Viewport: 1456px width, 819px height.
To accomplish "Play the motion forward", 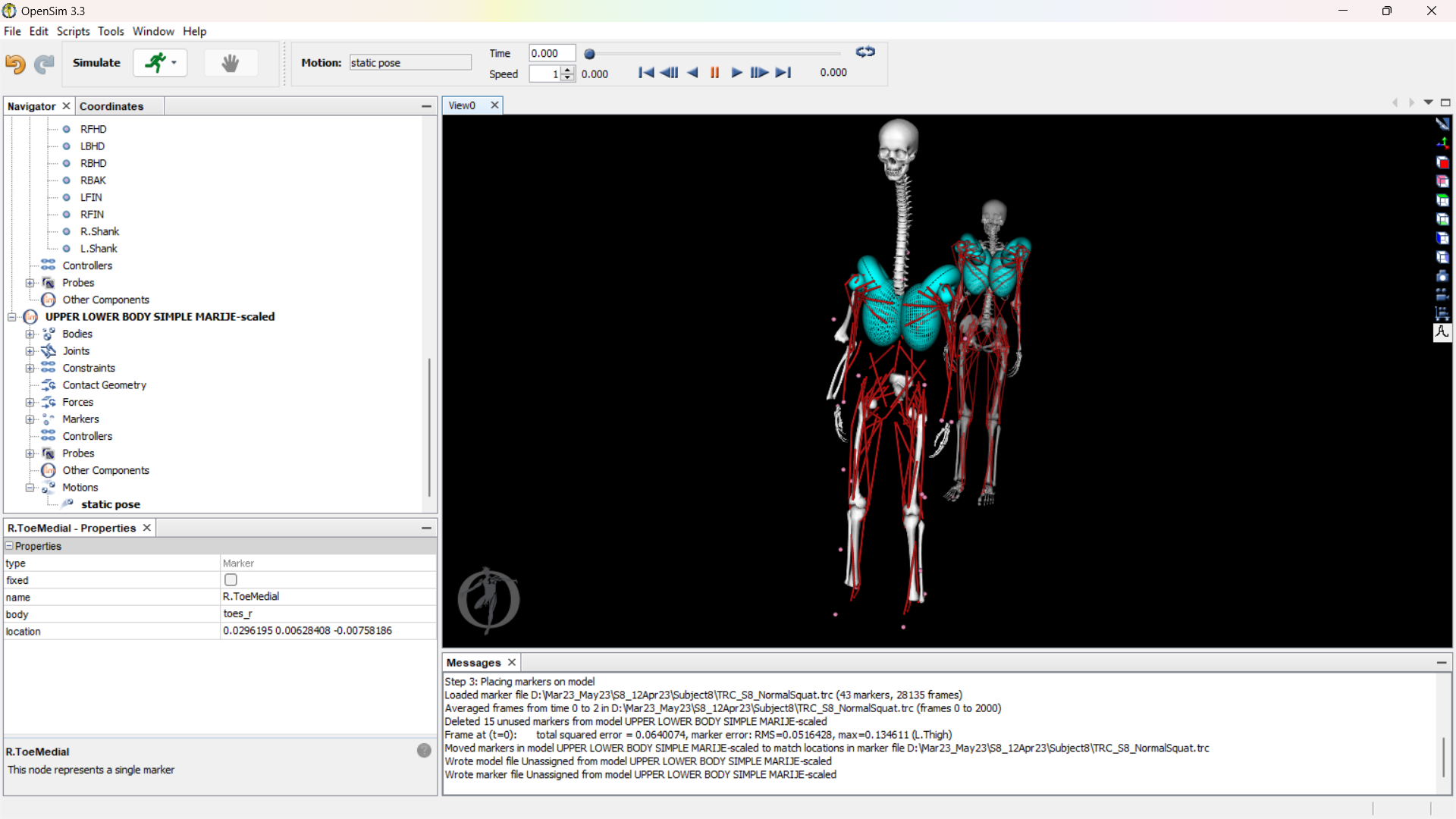I will coord(736,73).
